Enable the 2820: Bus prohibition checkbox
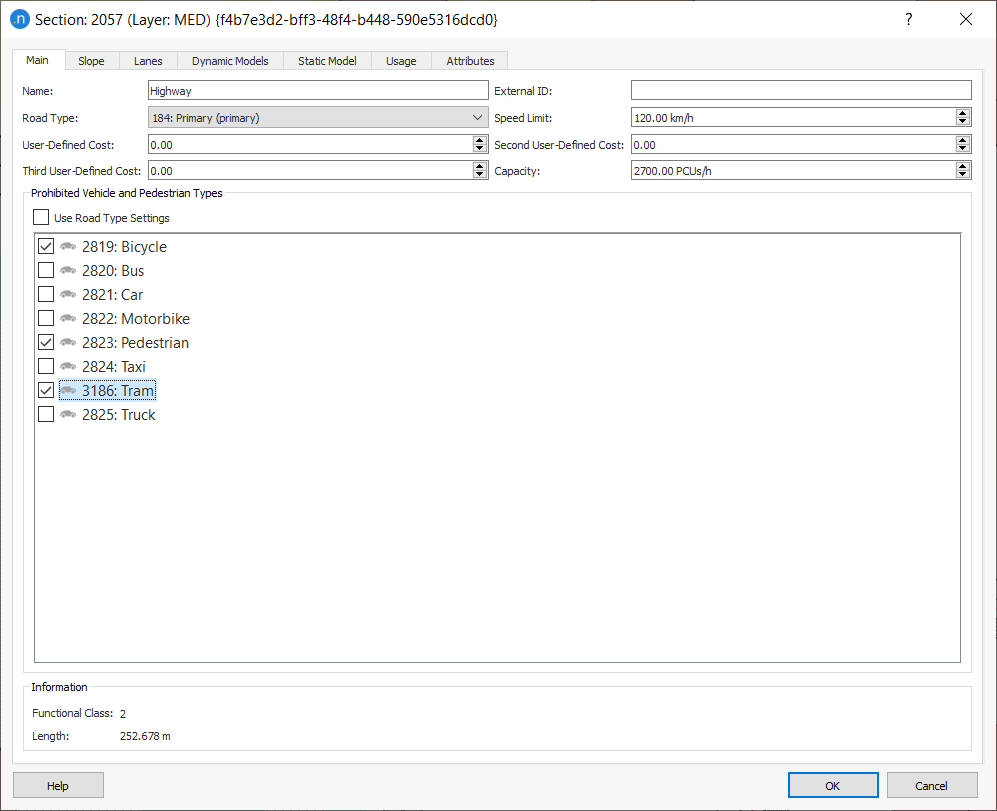Image resolution: width=997 pixels, height=811 pixels. coord(45,270)
